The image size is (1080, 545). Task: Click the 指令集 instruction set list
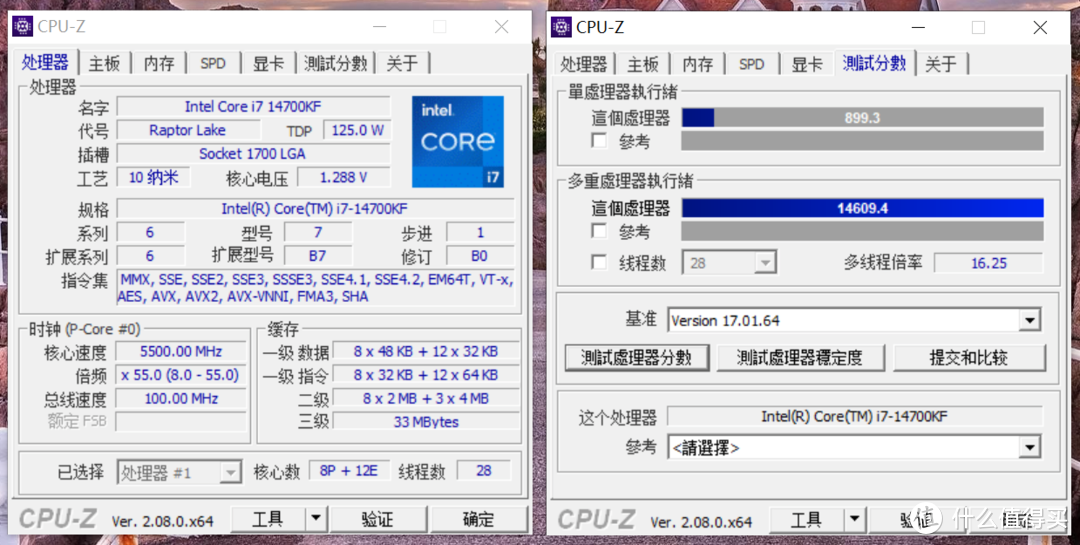315,288
